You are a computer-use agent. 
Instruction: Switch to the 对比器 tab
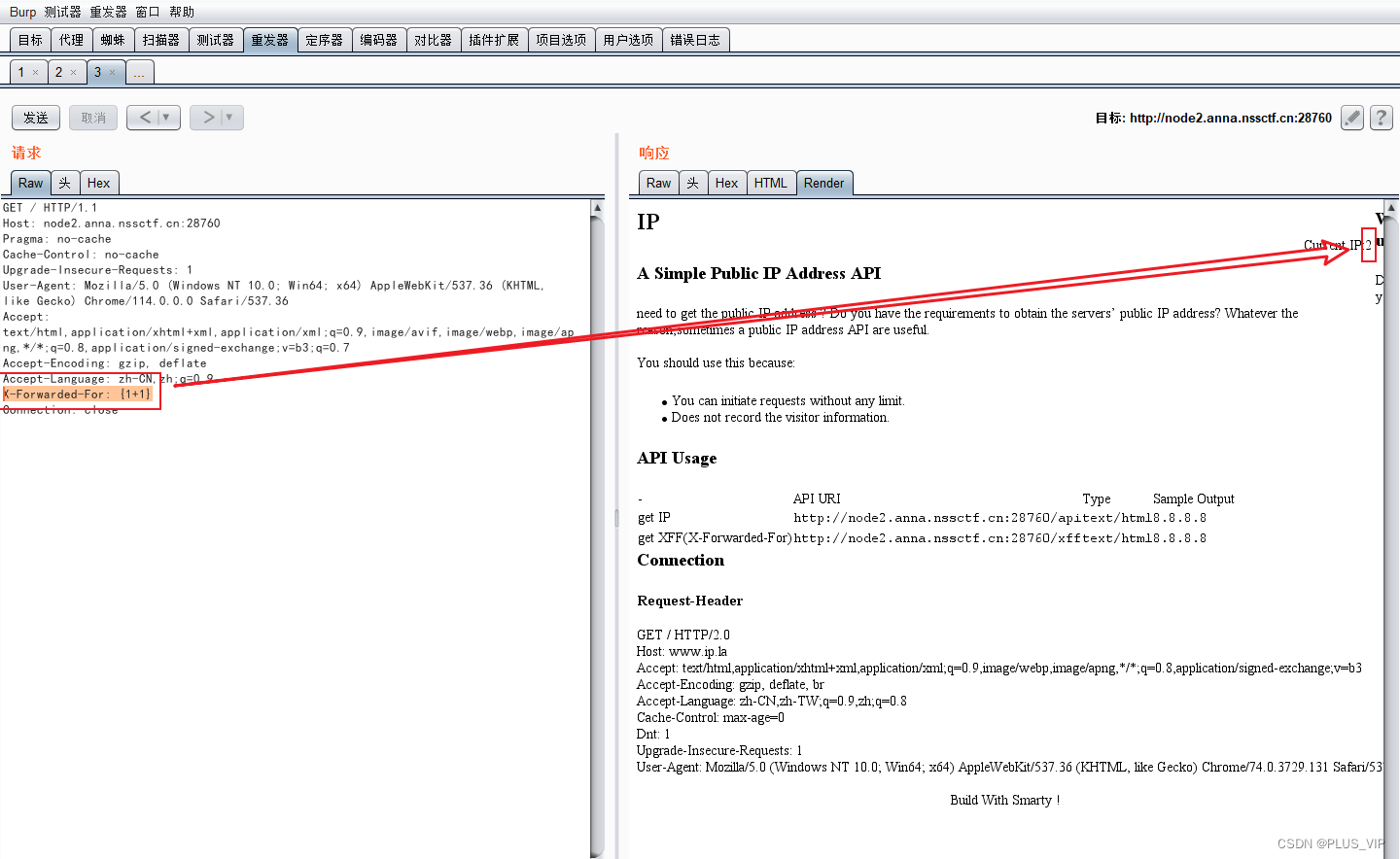coord(433,40)
